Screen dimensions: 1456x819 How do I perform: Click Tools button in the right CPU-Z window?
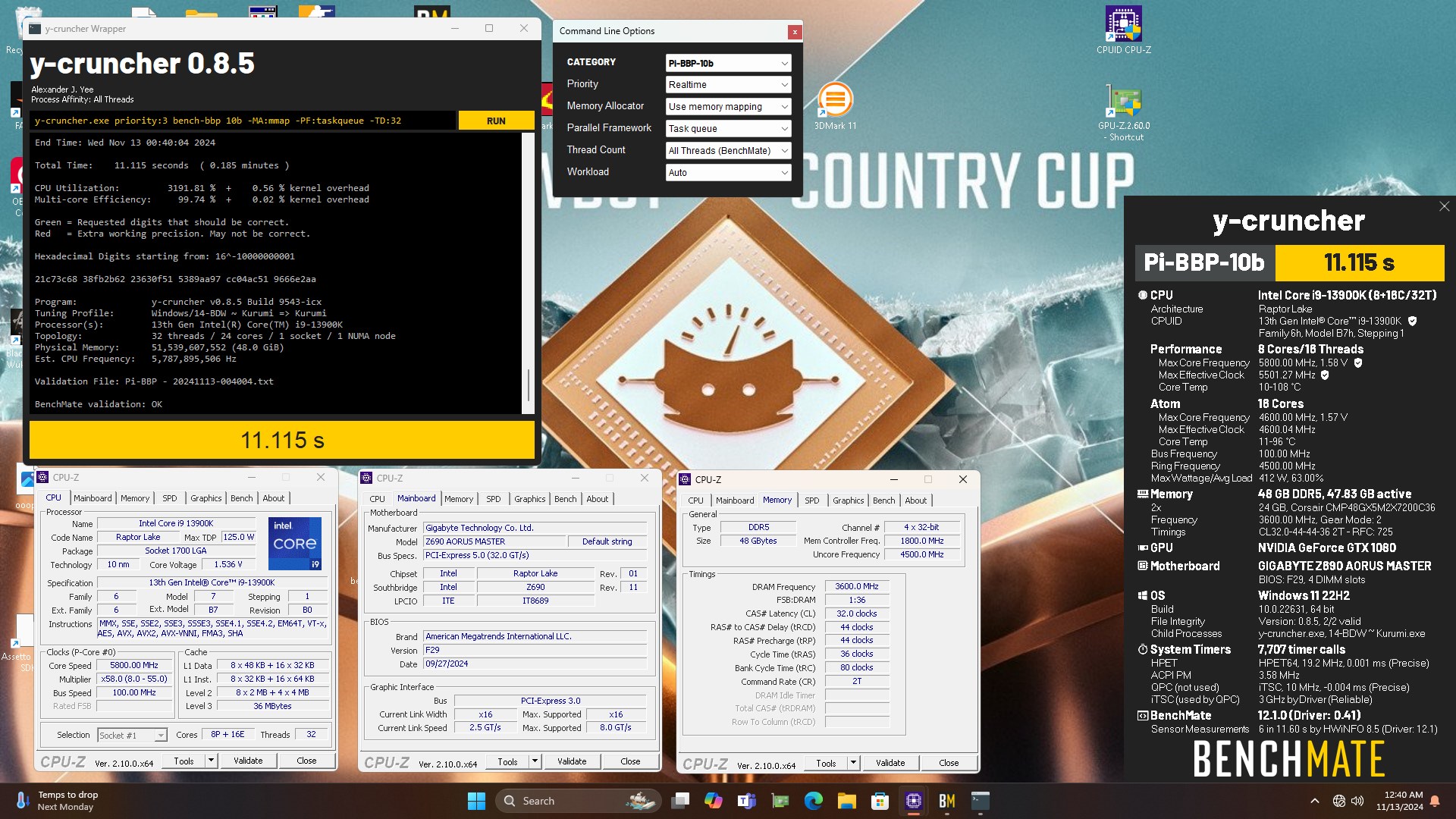tap(826, 763)
